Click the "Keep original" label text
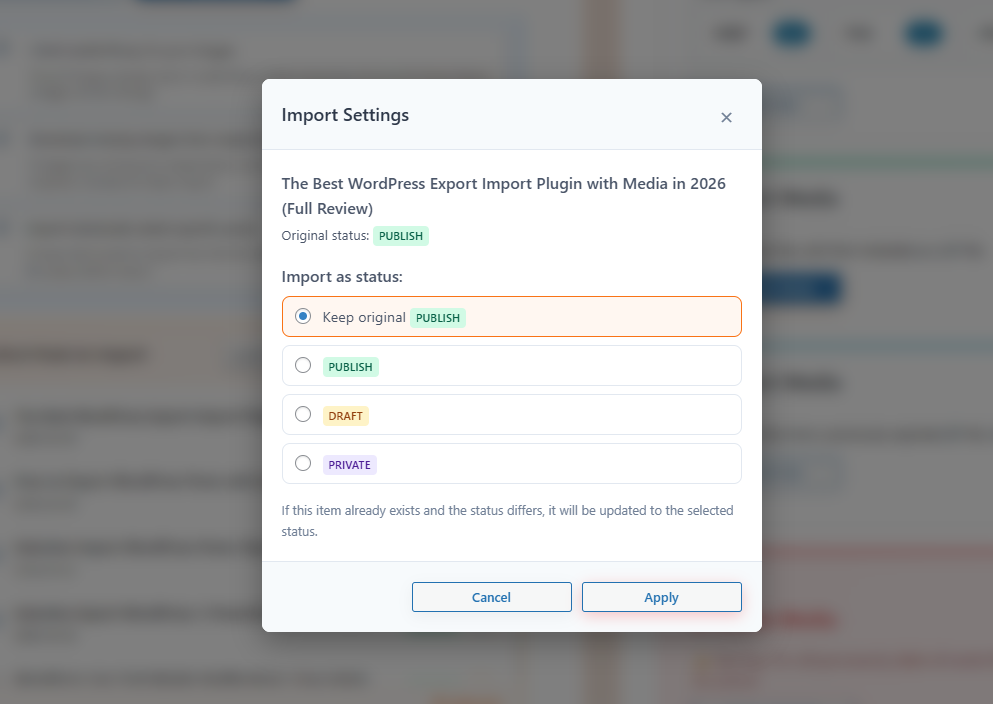 point(363,317)
